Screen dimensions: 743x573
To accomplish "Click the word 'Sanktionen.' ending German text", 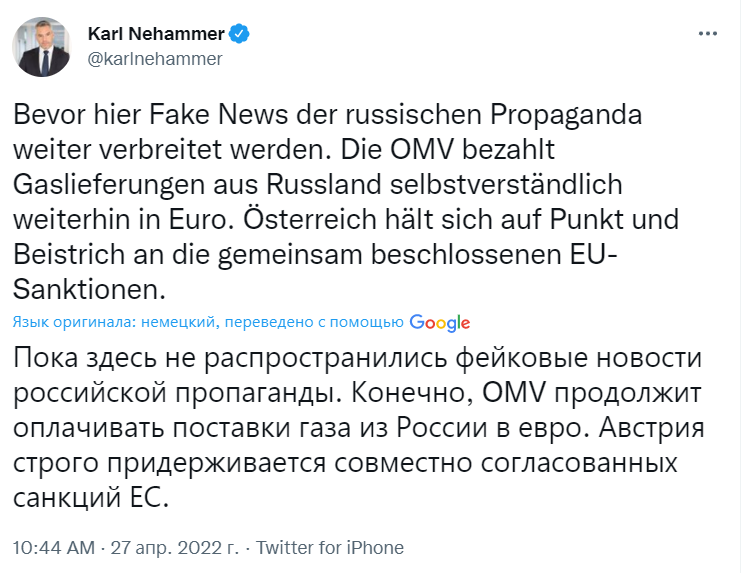I will click(89, 289).
